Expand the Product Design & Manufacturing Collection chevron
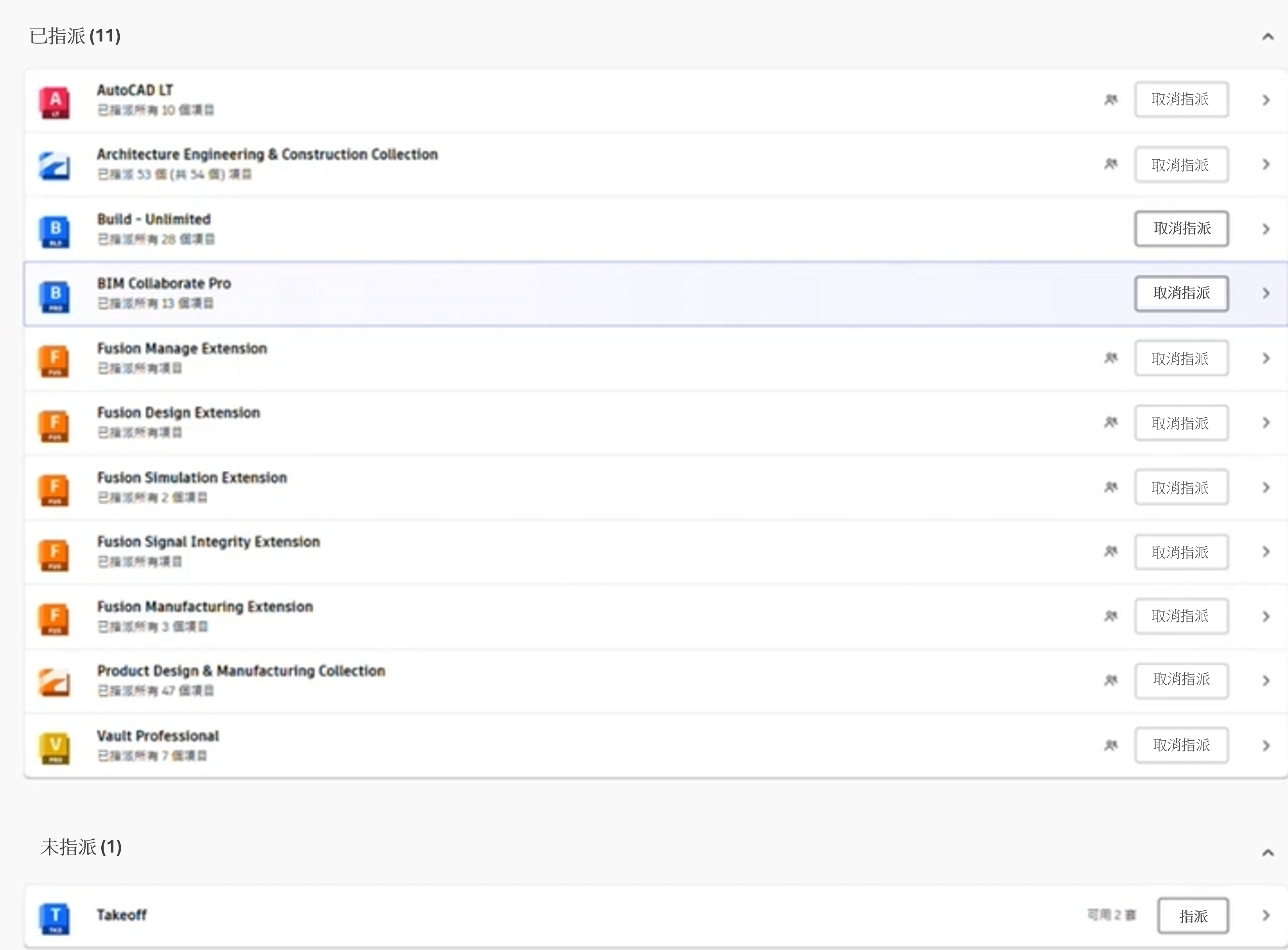 click(1266, 681)
